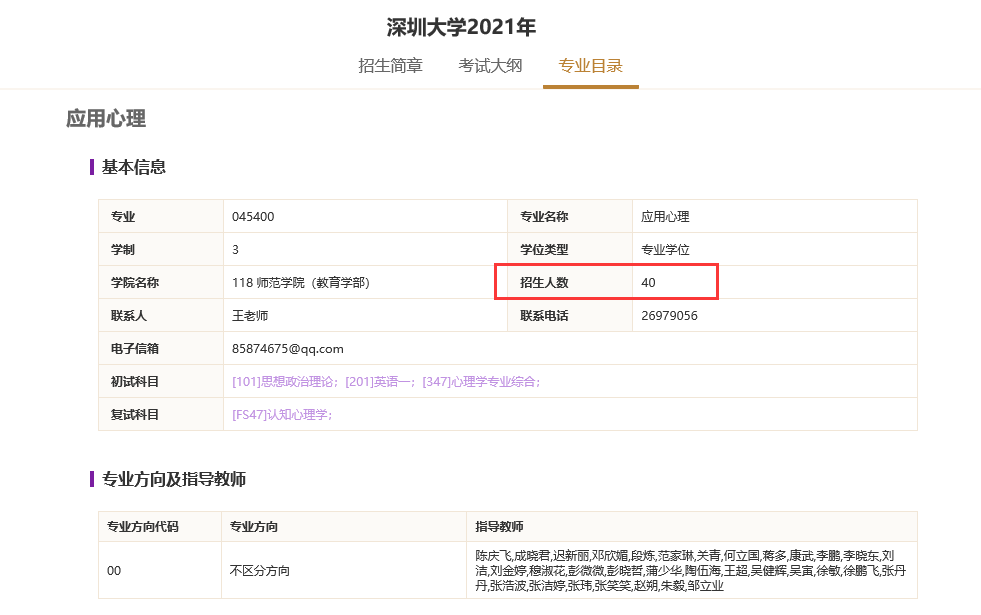This screenshot has height=615, width=981.
Task: Open the [101]思想政治理论 subject link
Action: point(284,382)
